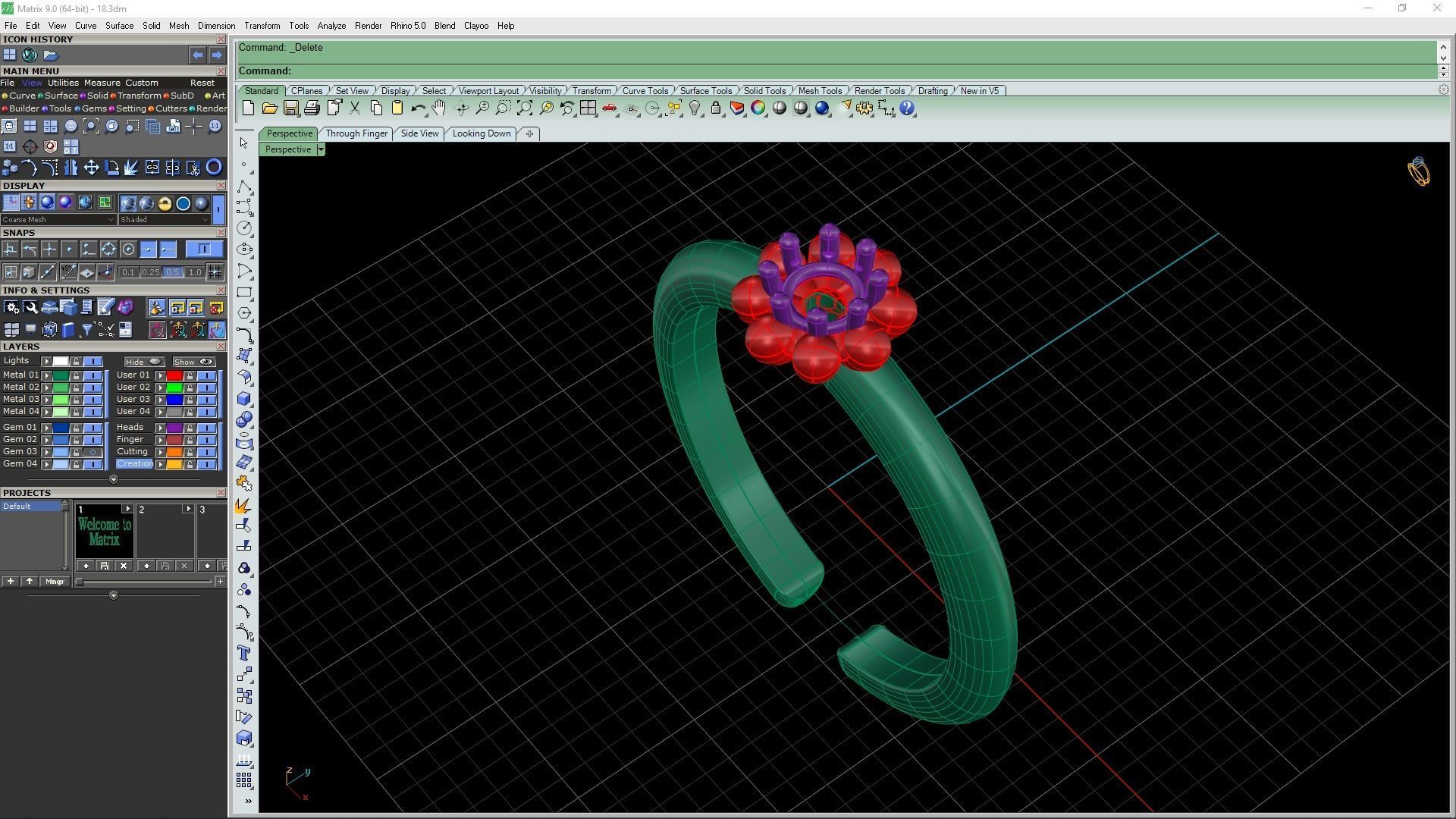Toggle visibility switch of User 01 layer
1456x819 pixels.
click(206, 375)
